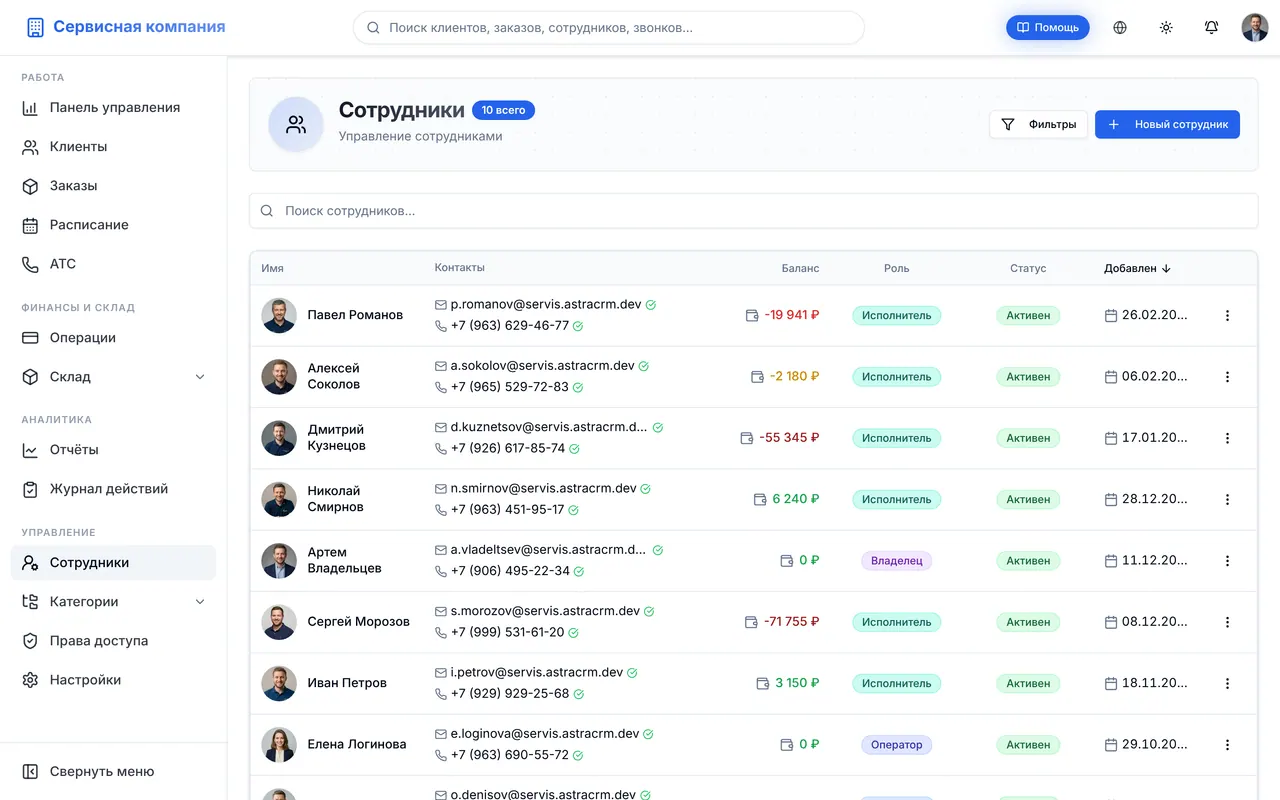The width and height of the screenshot is (1280, 800).
Task: Click the large Сотрудники header people icon
Action: pos(296,125)
